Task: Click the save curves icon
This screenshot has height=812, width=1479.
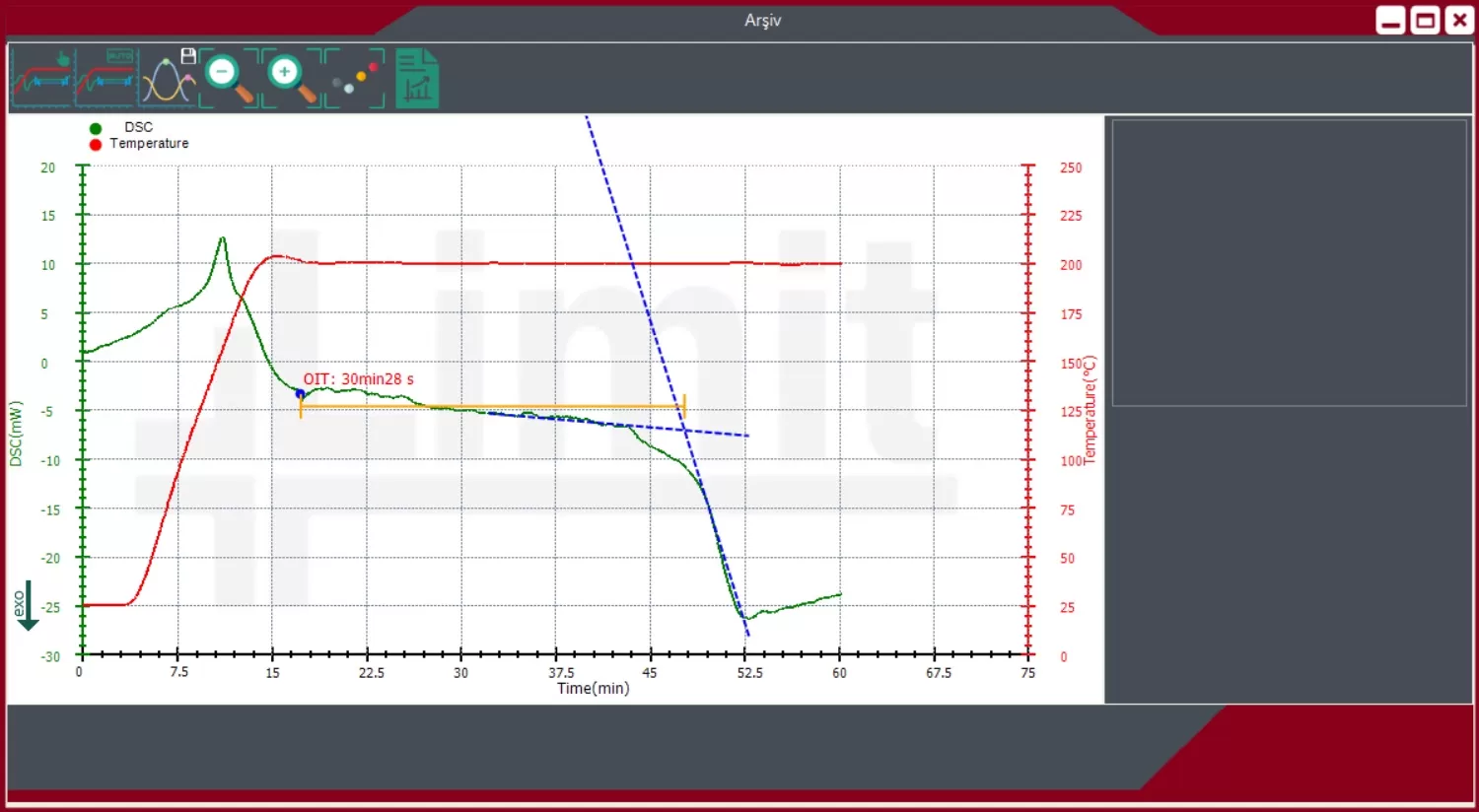Action: [x=169, y=77]
